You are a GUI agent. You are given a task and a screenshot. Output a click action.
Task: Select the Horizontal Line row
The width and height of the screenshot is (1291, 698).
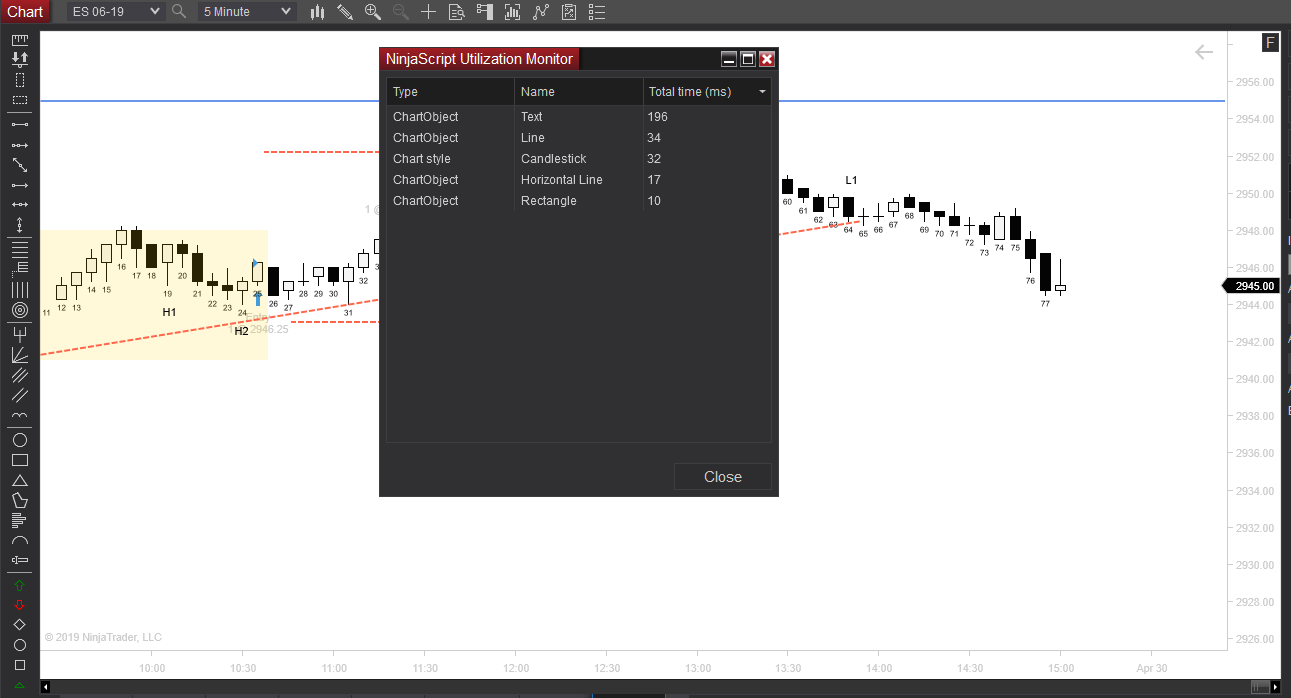(x=579, y=180)
